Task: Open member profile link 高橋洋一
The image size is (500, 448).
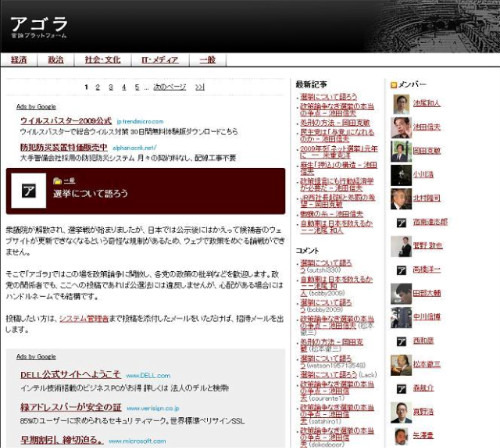Action: click(427, 269)
